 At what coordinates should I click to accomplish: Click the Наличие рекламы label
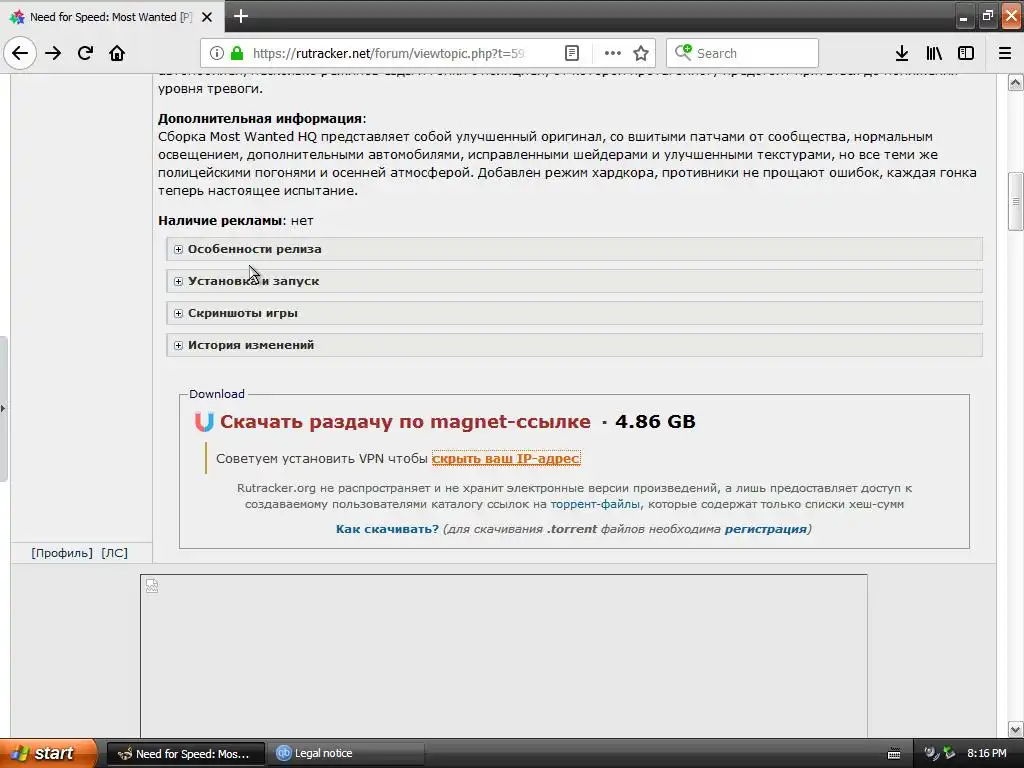click(219, 221)
